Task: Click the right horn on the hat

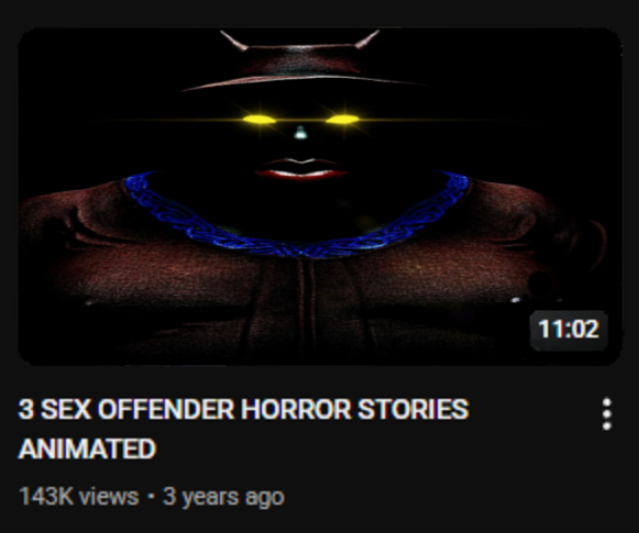Action: tap(367, 40)
